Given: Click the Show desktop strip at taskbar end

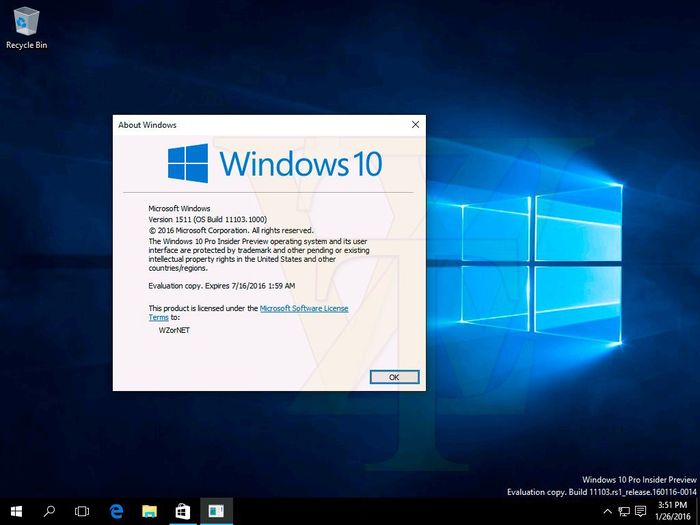Looking at the screenshot, I should [x=697, y=511].
